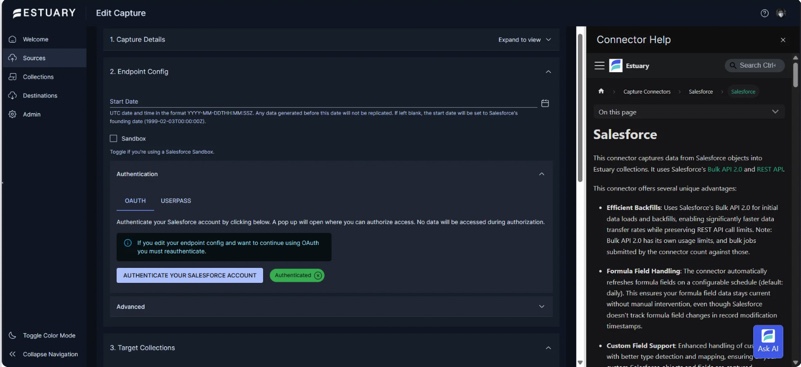Click the Authenticated status chip
Image resolution: width=801 pixels, height=367 pixels.
click(297, 276)
